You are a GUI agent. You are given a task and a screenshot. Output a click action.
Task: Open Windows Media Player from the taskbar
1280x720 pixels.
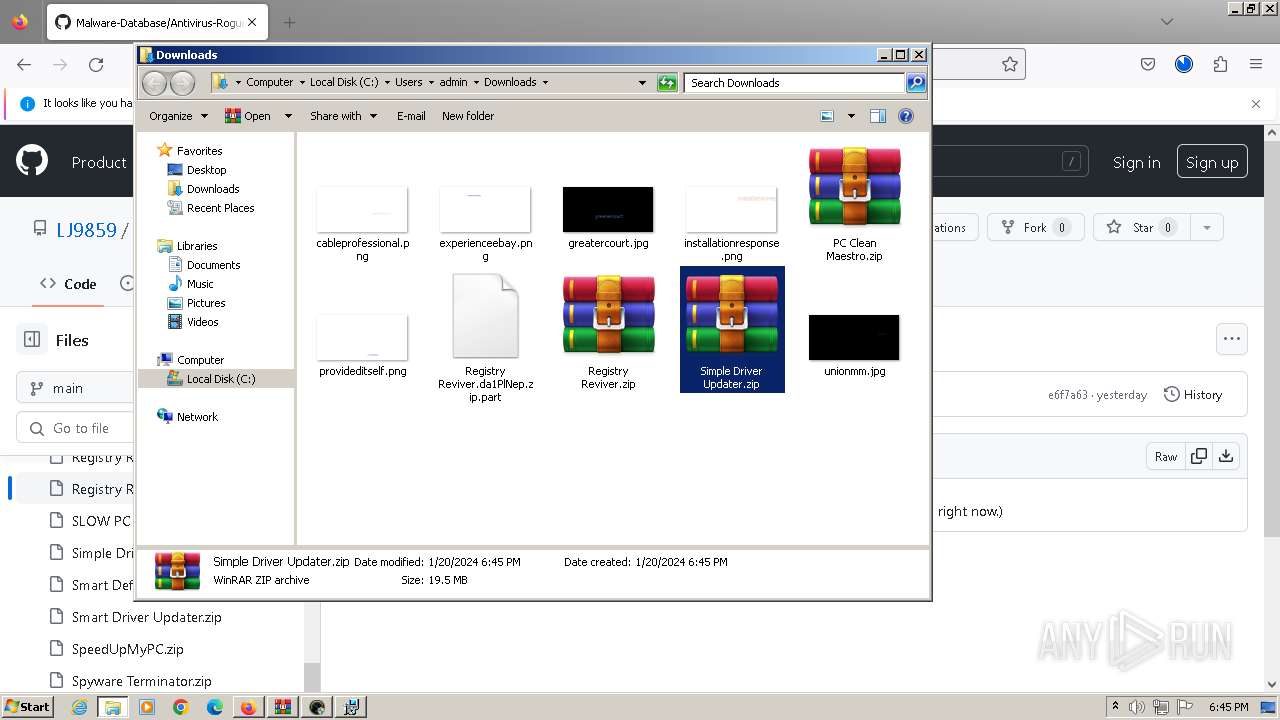147,707
